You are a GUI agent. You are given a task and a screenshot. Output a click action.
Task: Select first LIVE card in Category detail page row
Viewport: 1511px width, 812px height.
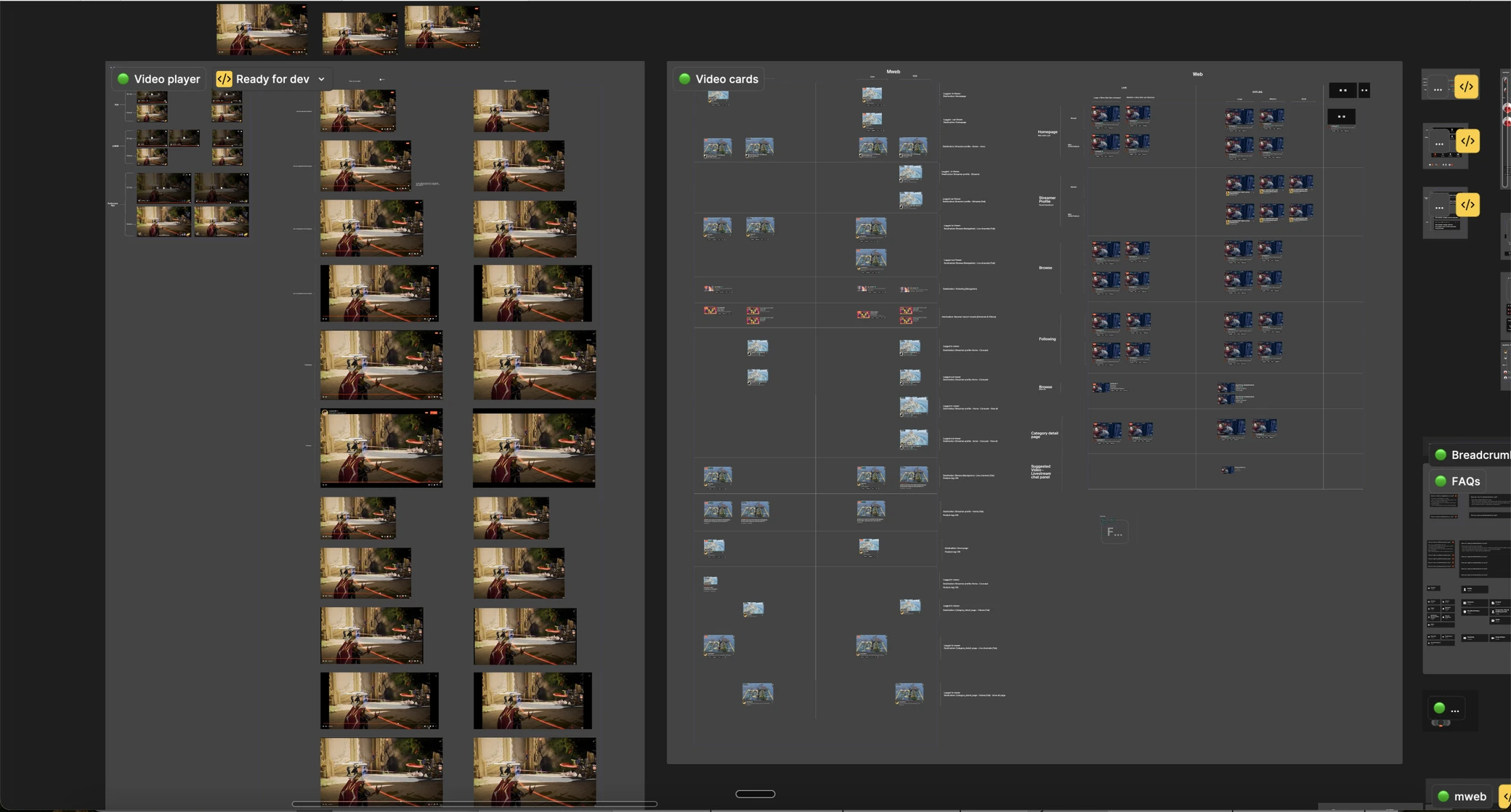pyautogui.click(x=1107, y=433)
